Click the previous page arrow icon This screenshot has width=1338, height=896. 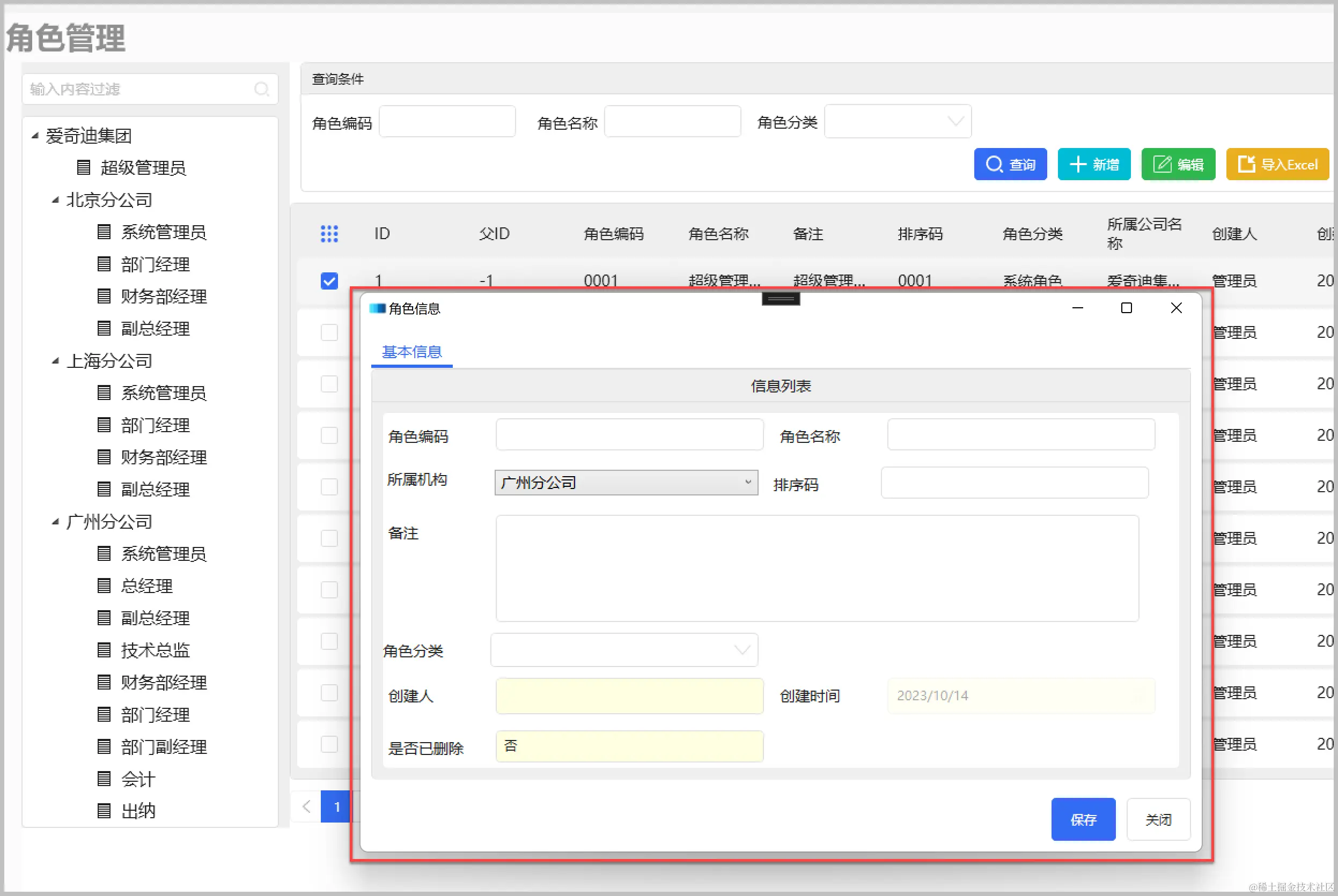coord(306,806)
